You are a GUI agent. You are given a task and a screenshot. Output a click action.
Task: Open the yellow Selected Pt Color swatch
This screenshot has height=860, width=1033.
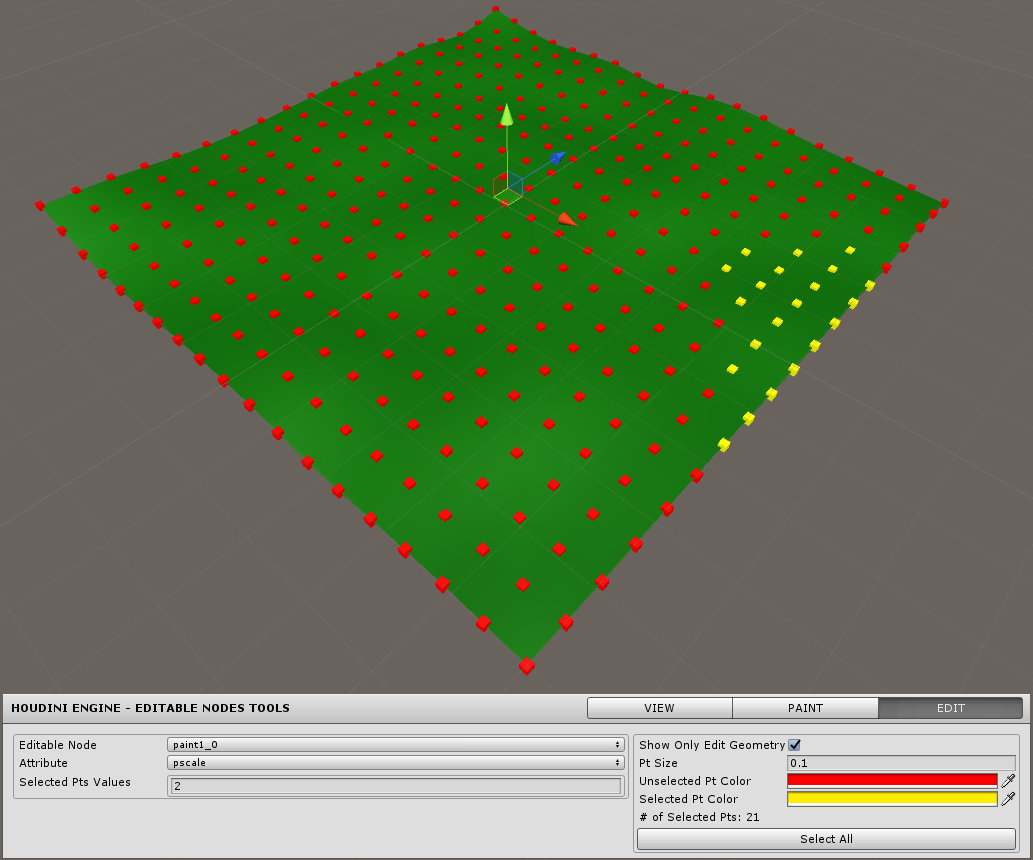(892, 799)
